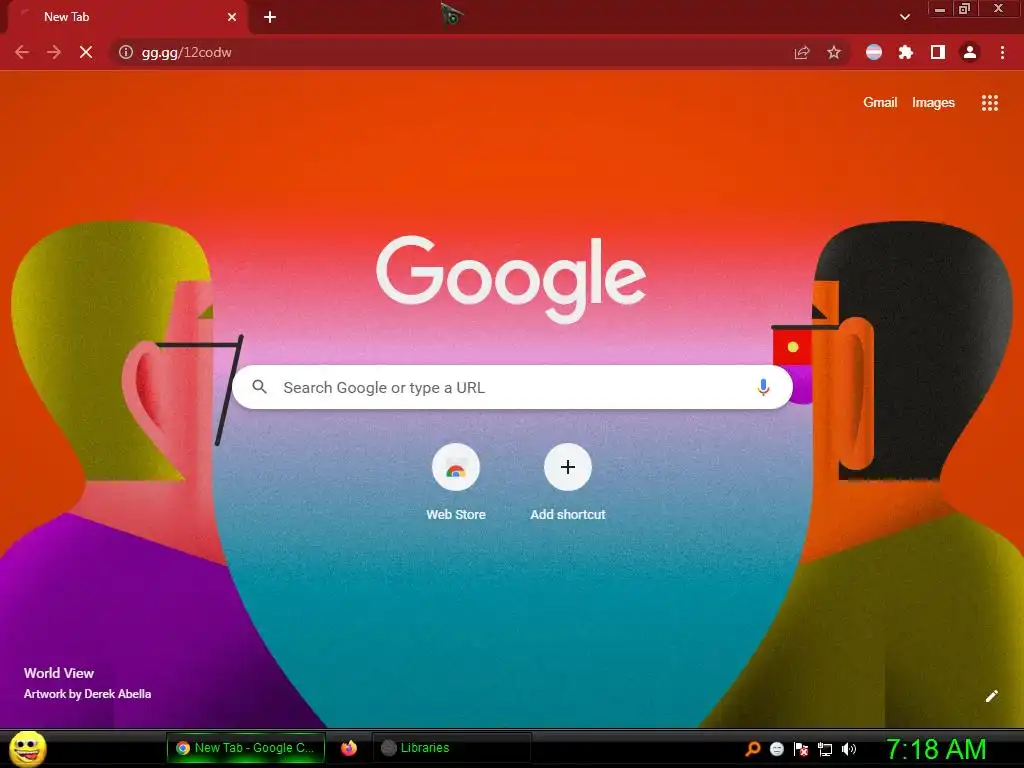The image size is (1024, 768).
Task: Minimize the Chrome window
Action: [940, 9]
